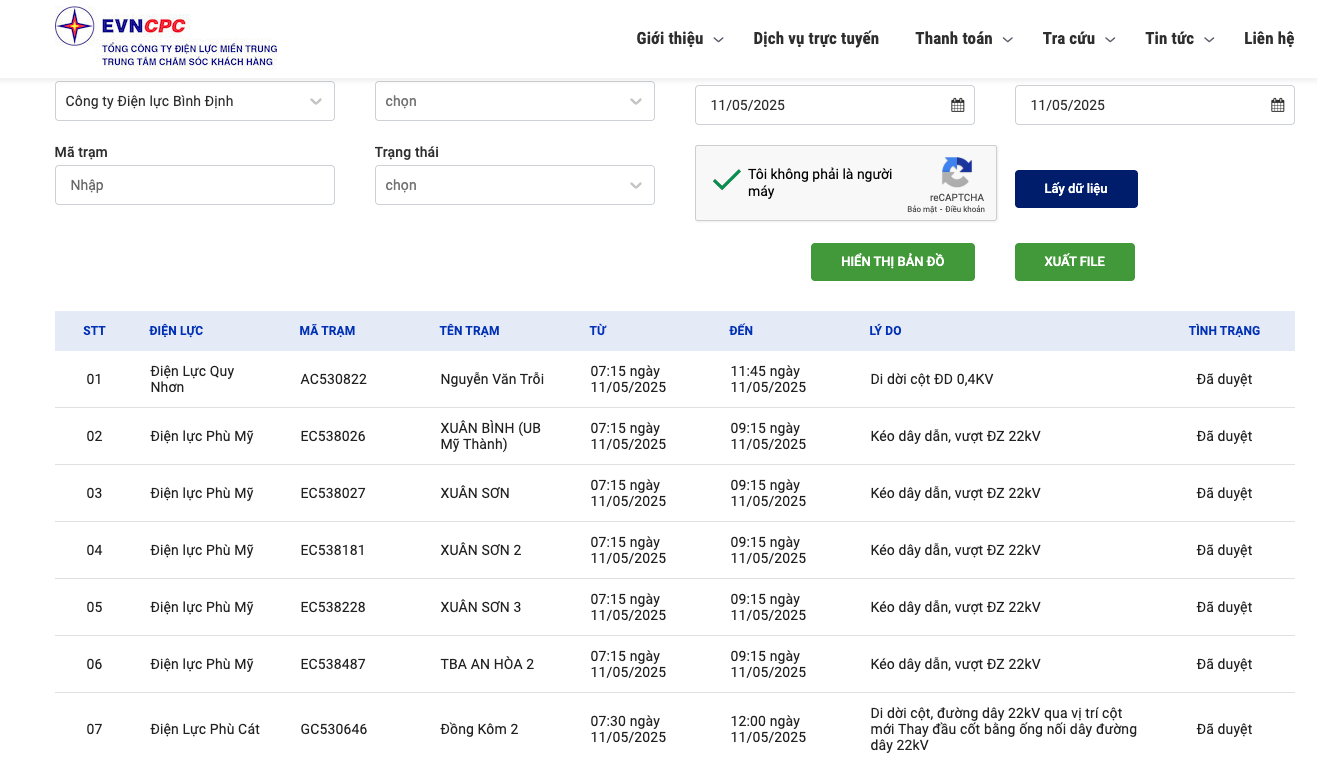Open the Tra cứu menu

(x=1078, y=39)
